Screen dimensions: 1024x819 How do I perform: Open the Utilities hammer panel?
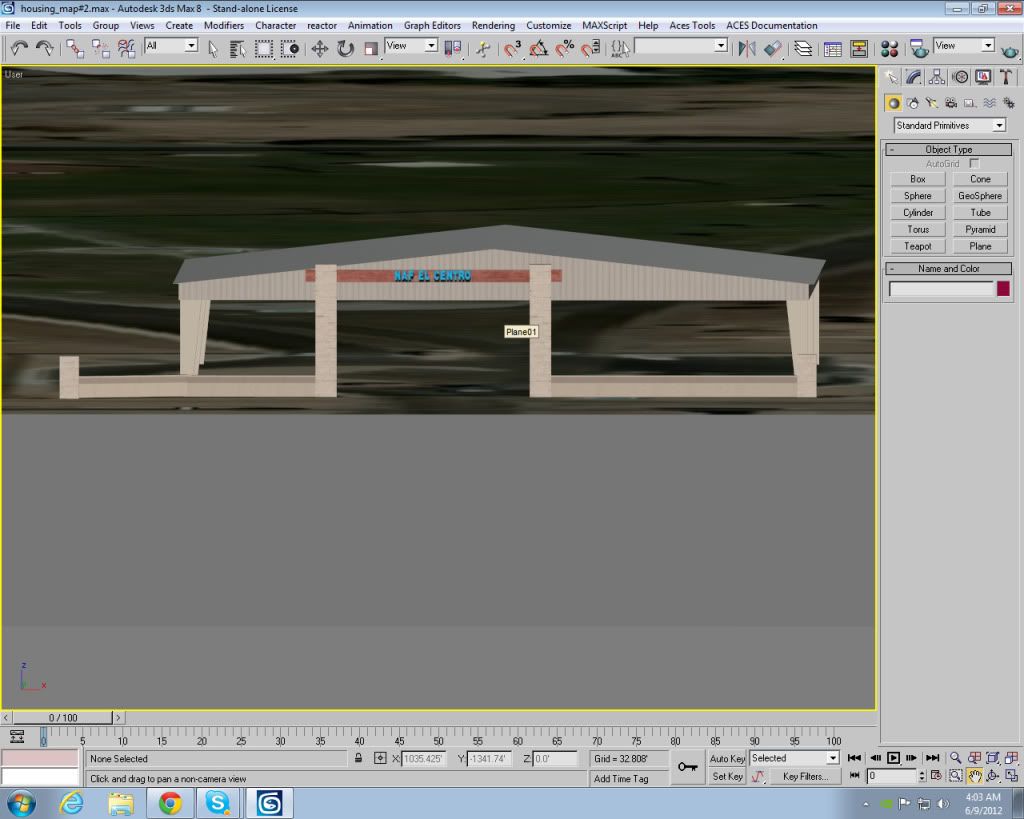tap(1006, 77)
